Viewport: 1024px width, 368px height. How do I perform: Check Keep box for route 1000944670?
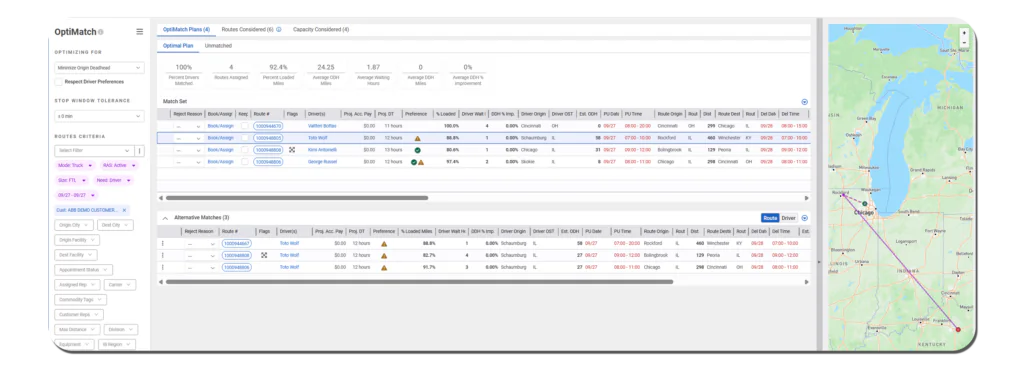[x=244, y=126]
